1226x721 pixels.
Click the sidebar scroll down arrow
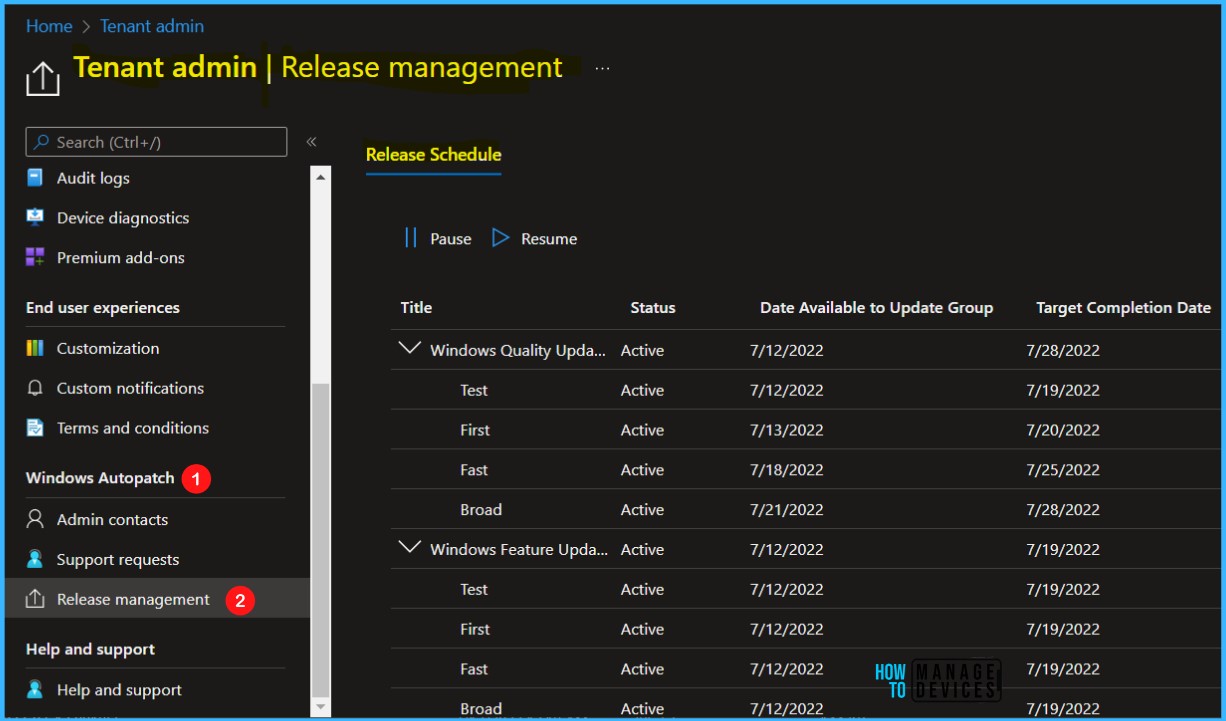pyautogui.click(x=321, y=707)
